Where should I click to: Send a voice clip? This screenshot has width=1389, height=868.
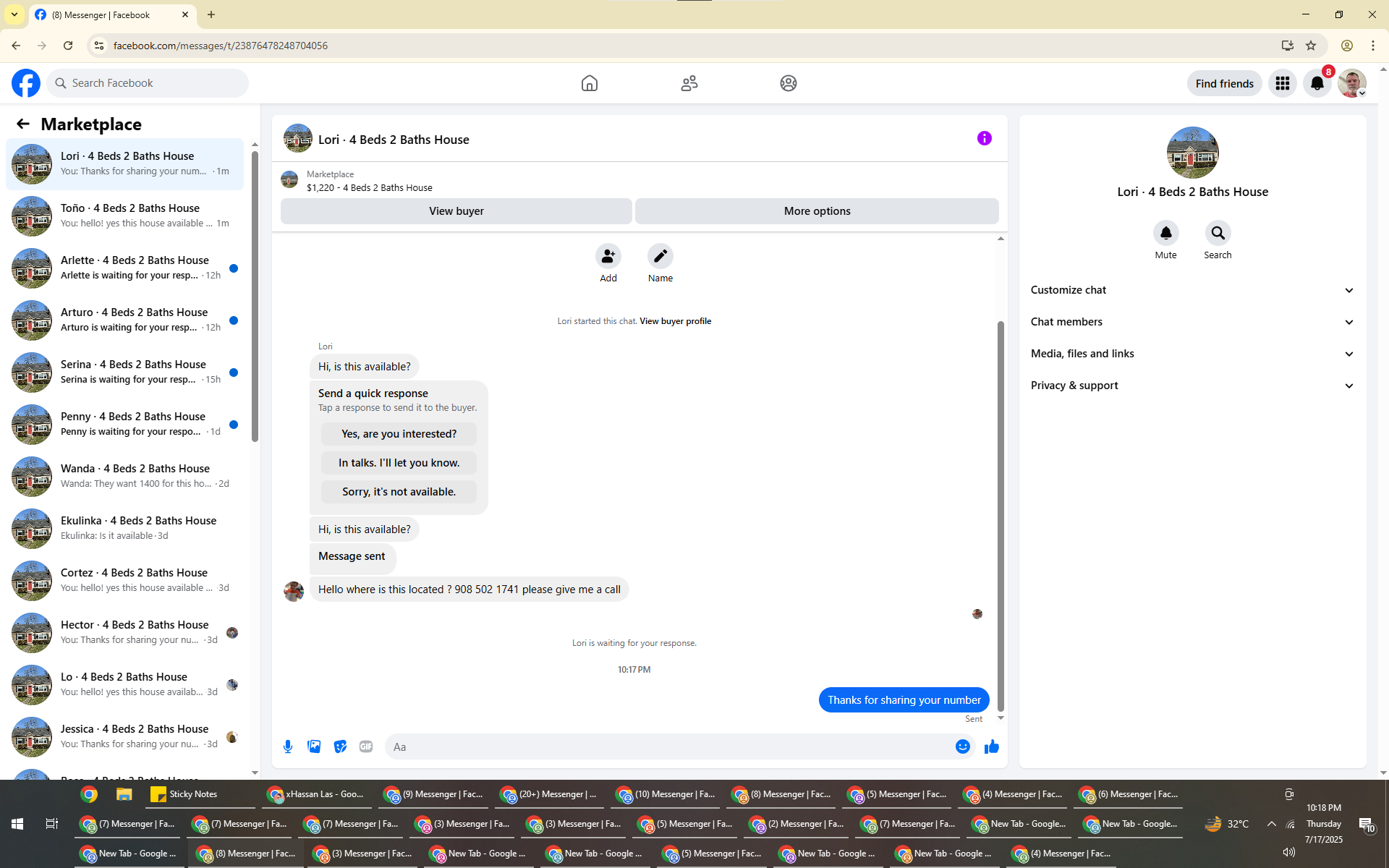[x=288, y=746]
